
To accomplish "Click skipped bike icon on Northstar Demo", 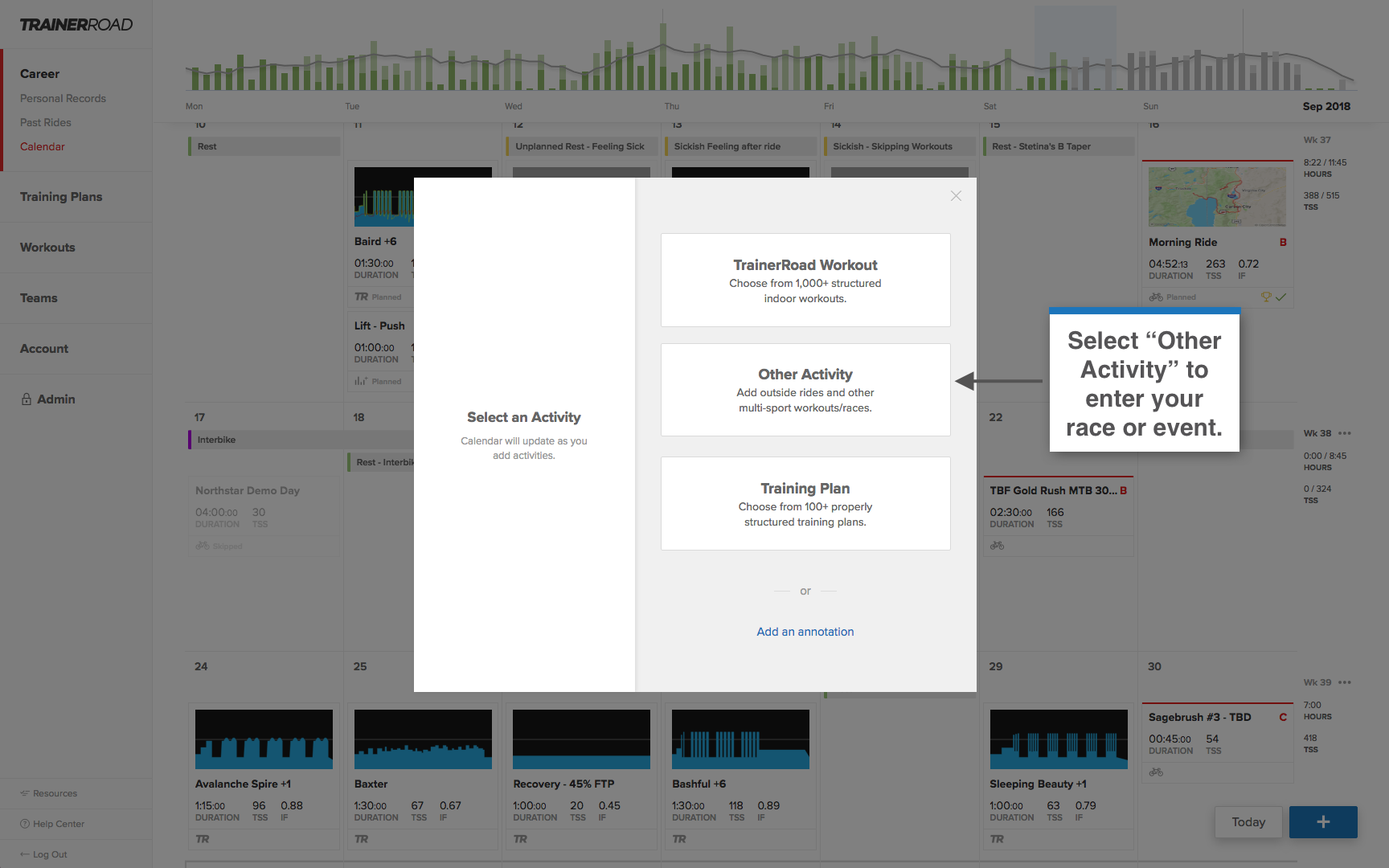I will pyautogui.click(x=203, y=546).
